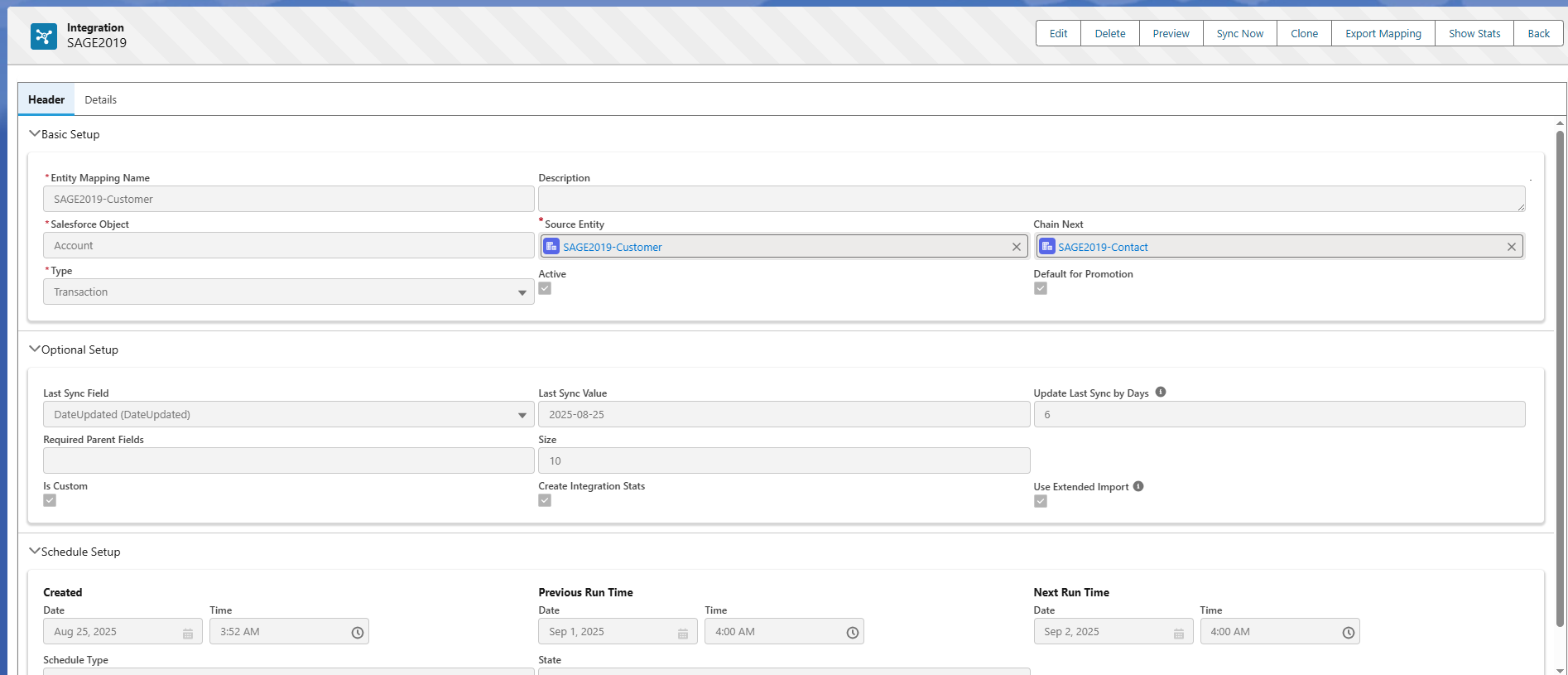Clear the SAGE2019-Customer source entity
This screenshot has height=675, width=1568.
pos(1016,247)
